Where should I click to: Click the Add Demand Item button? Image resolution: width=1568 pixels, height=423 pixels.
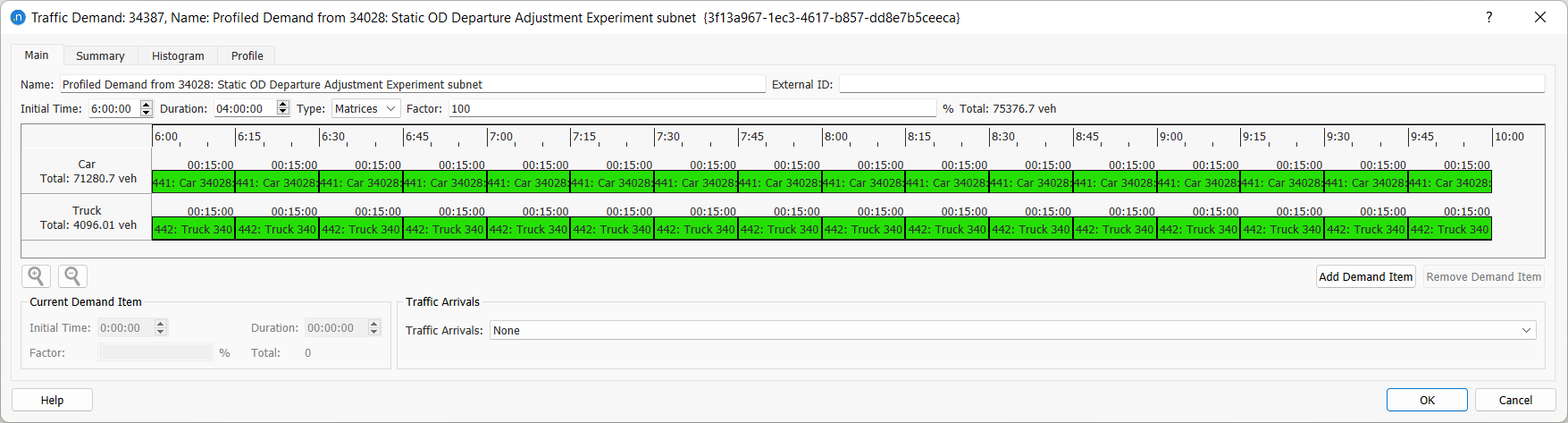(1365, 277)
